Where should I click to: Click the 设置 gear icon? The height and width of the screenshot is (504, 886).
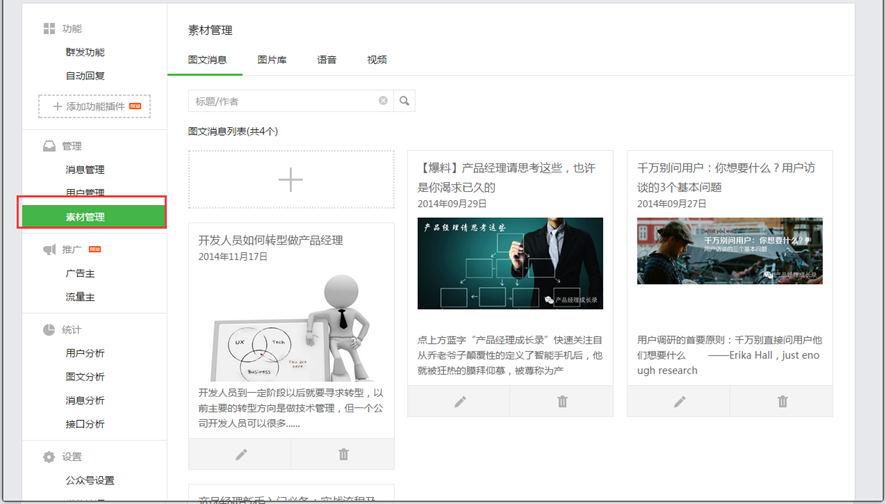point(49,457)
